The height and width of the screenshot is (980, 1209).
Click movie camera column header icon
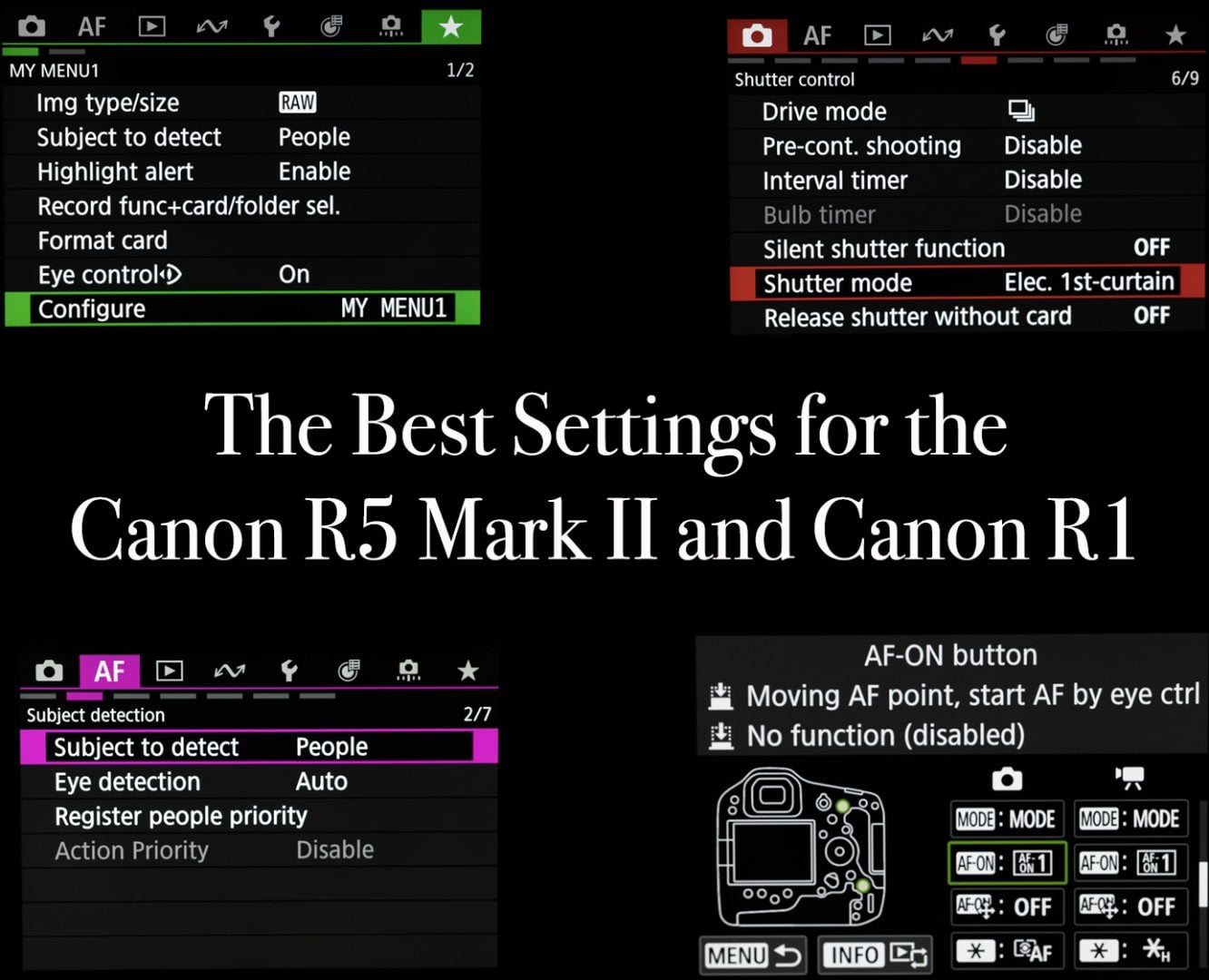coord(1130,779)
